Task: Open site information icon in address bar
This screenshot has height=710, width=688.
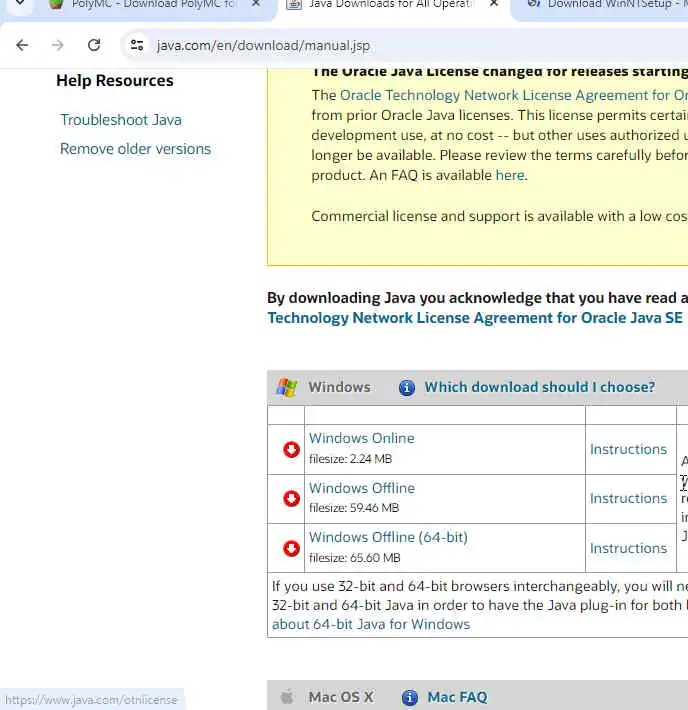Action: pyautogui.click(x=137, y=45)
